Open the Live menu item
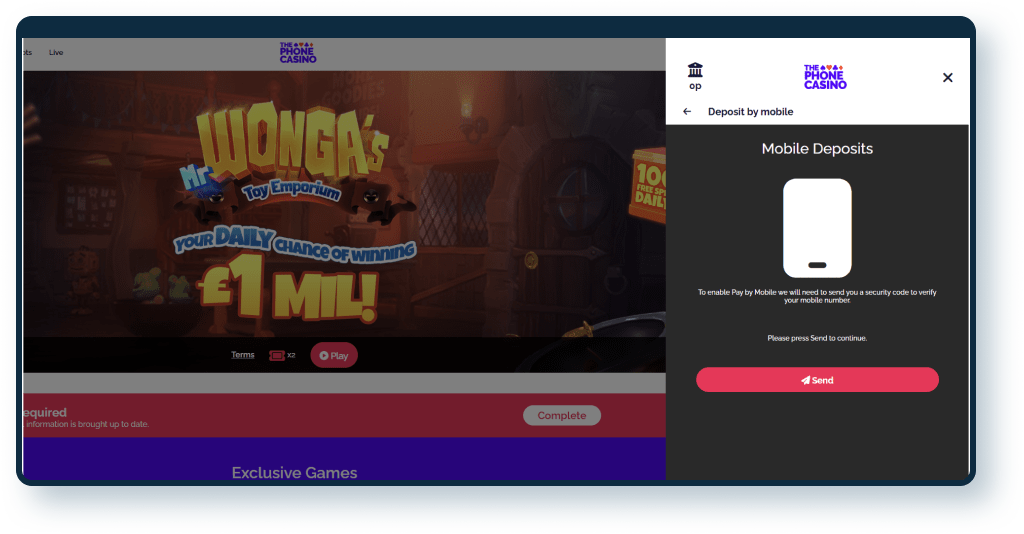This screenshot has width=1024, height=534. (x=56, y=53)
